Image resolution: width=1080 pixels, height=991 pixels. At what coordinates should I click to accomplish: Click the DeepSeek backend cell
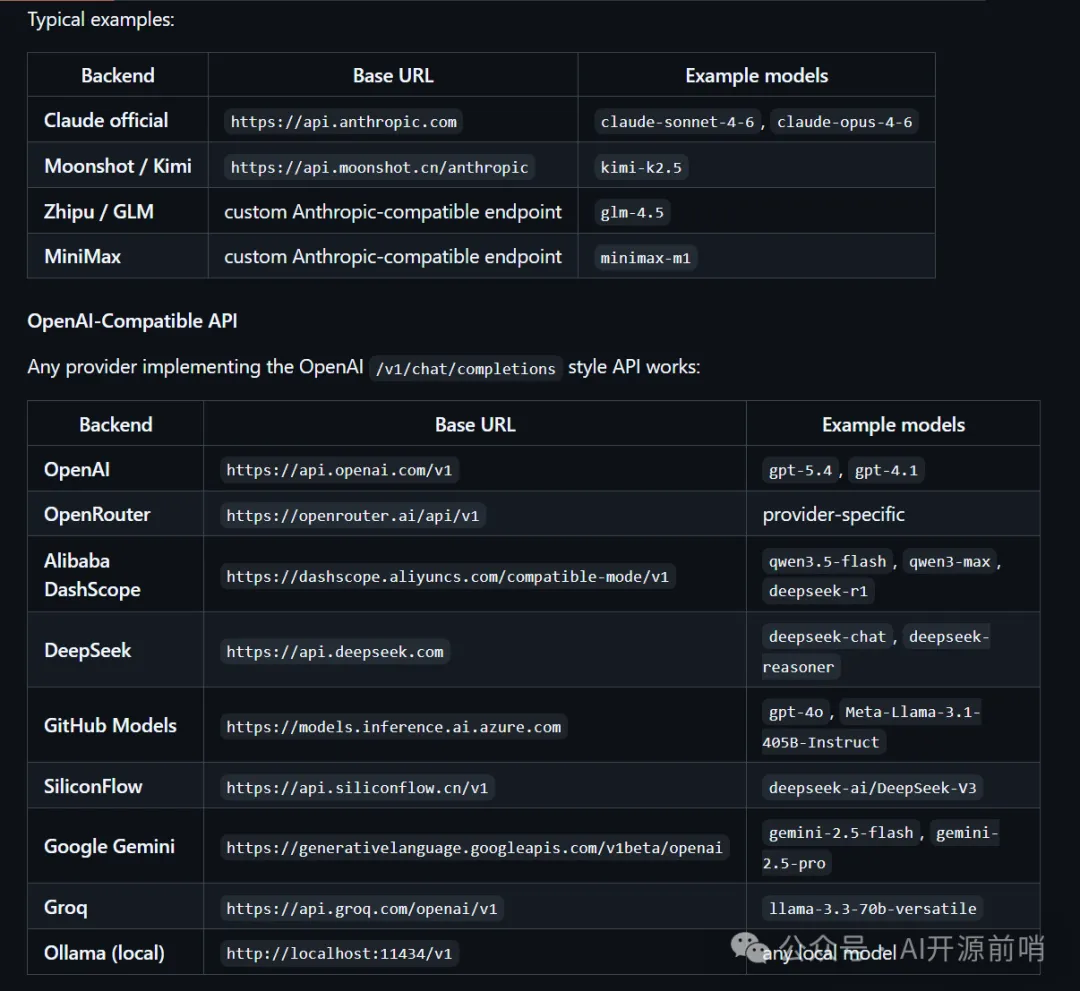(x=115, y=649)
